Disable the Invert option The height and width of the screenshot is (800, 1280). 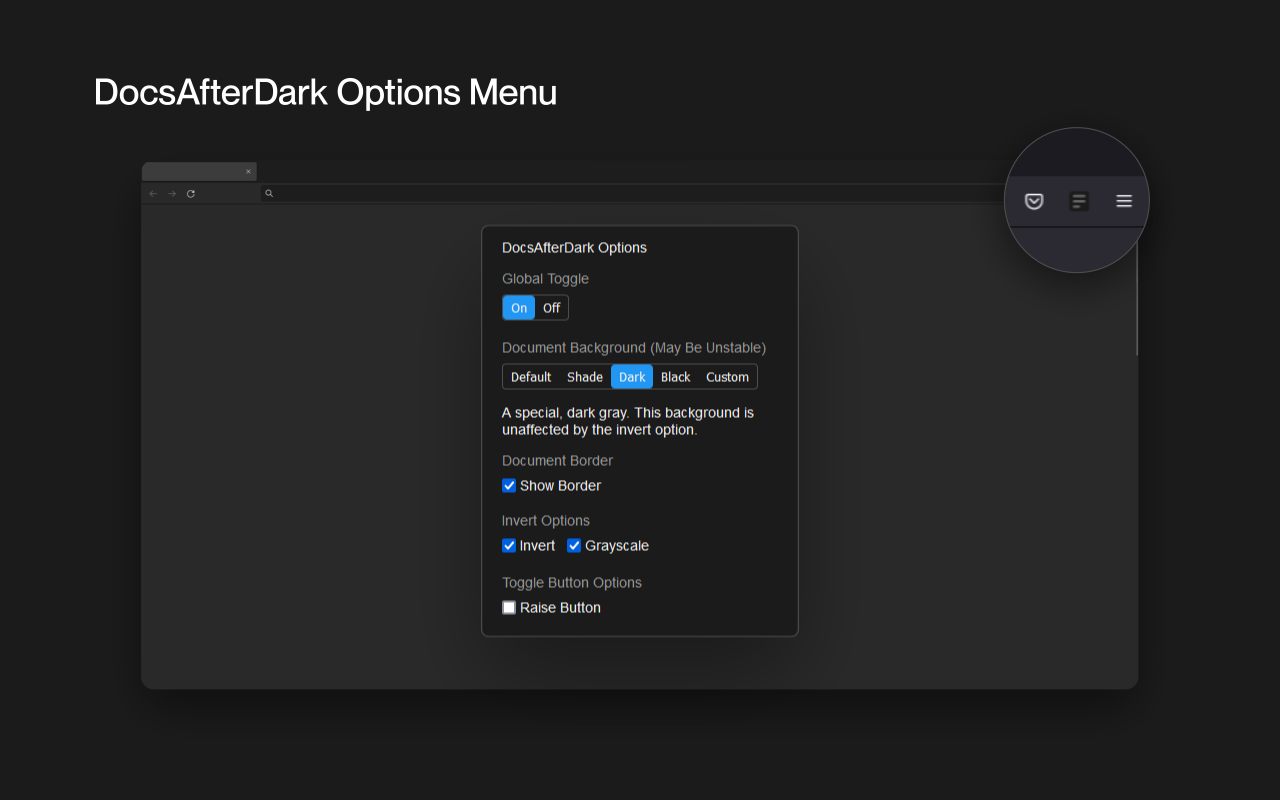[x=509, y=545]
